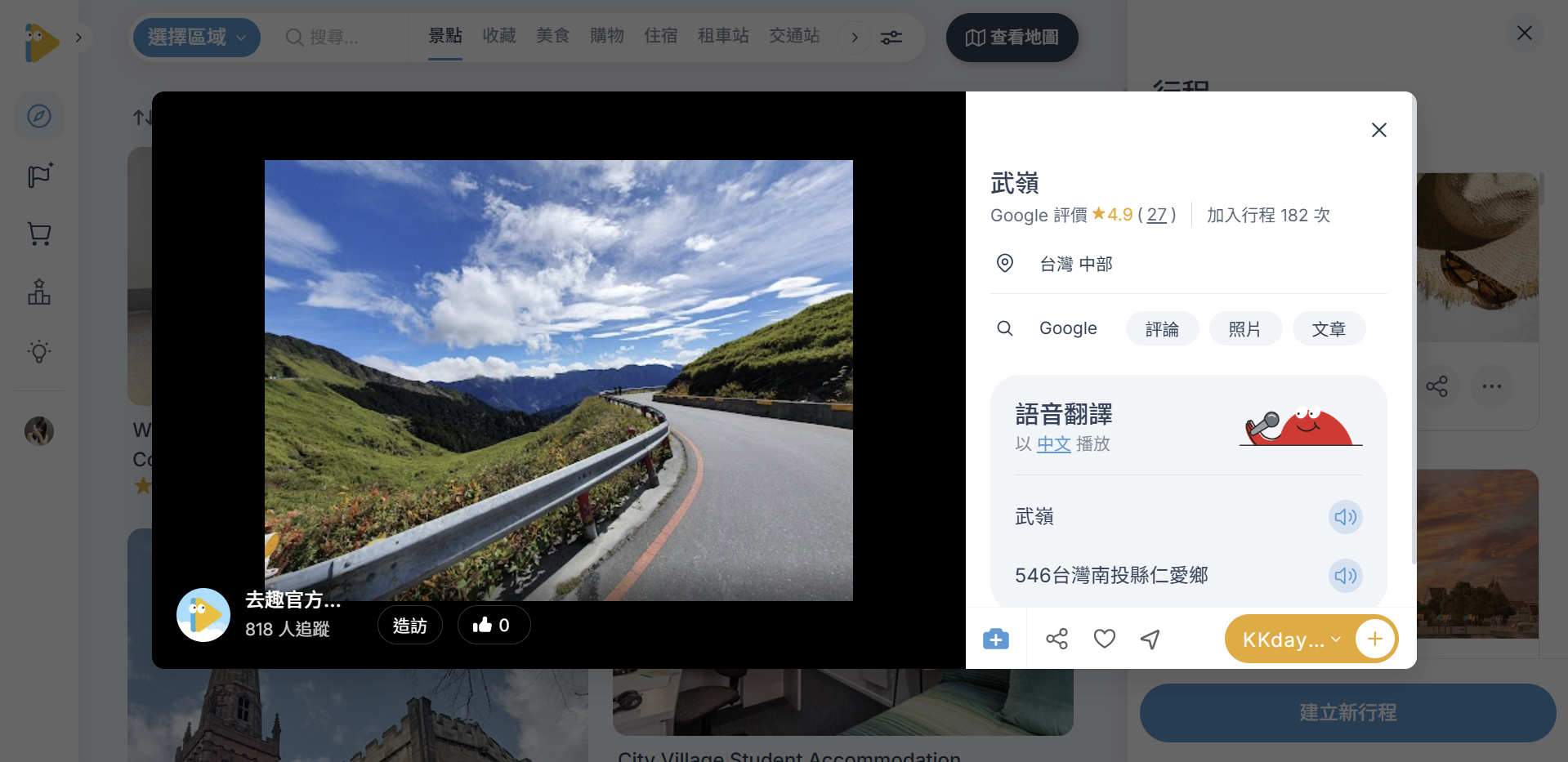Expand the left sidebar with the chevron
This screenshot has width=1568, height=762.
[x=78, y=37]
